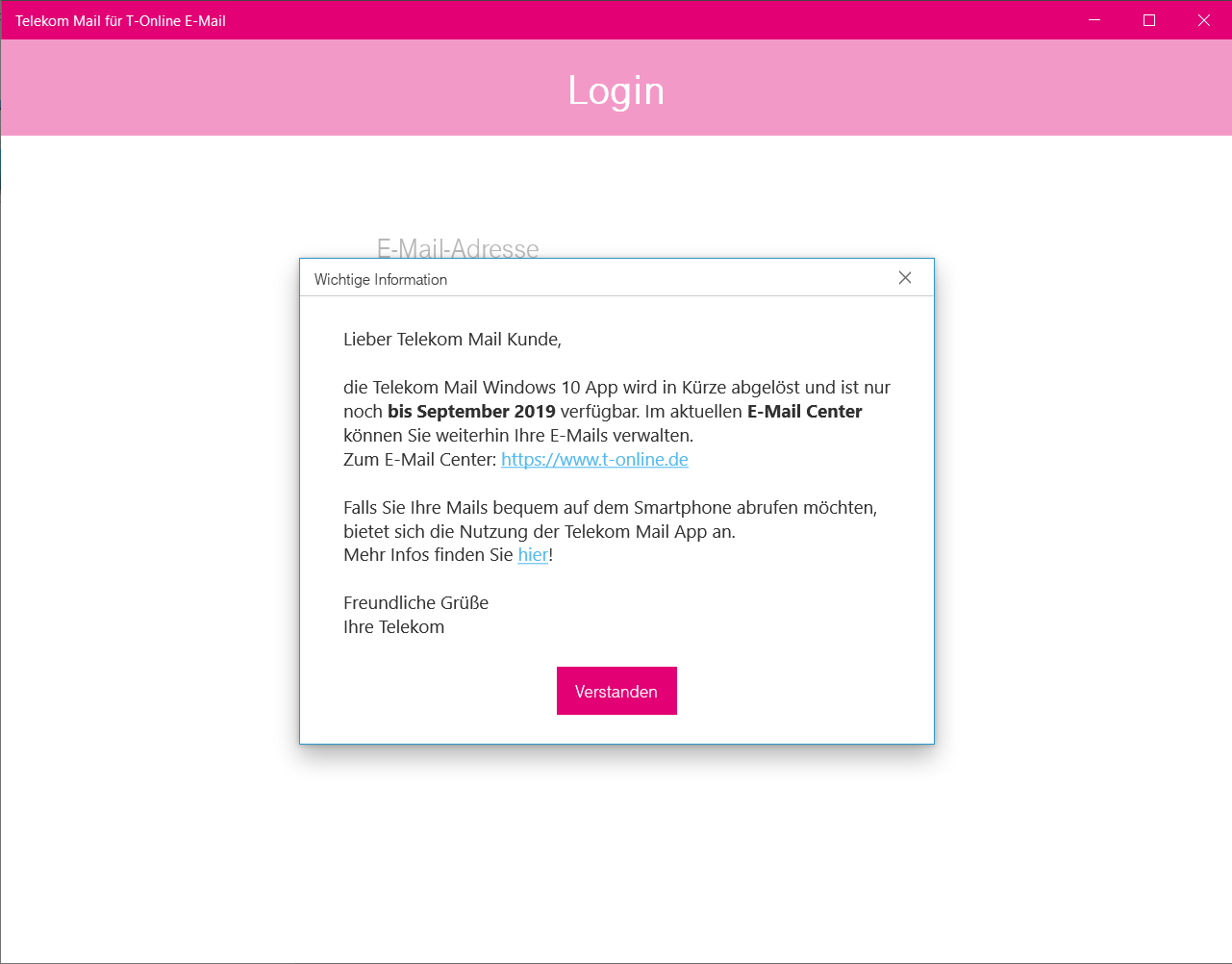Screen dimensions: 1232x964
Task: Close the Telekom Mail application window
Action: [x=1203, y=20]
